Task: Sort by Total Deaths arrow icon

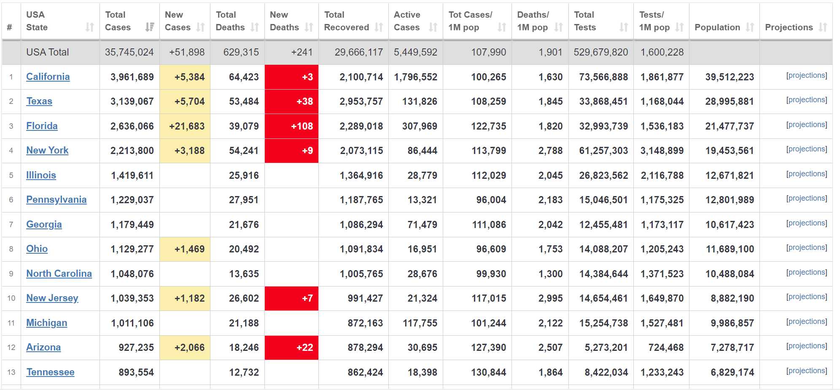Action: (x=255, y=27)
